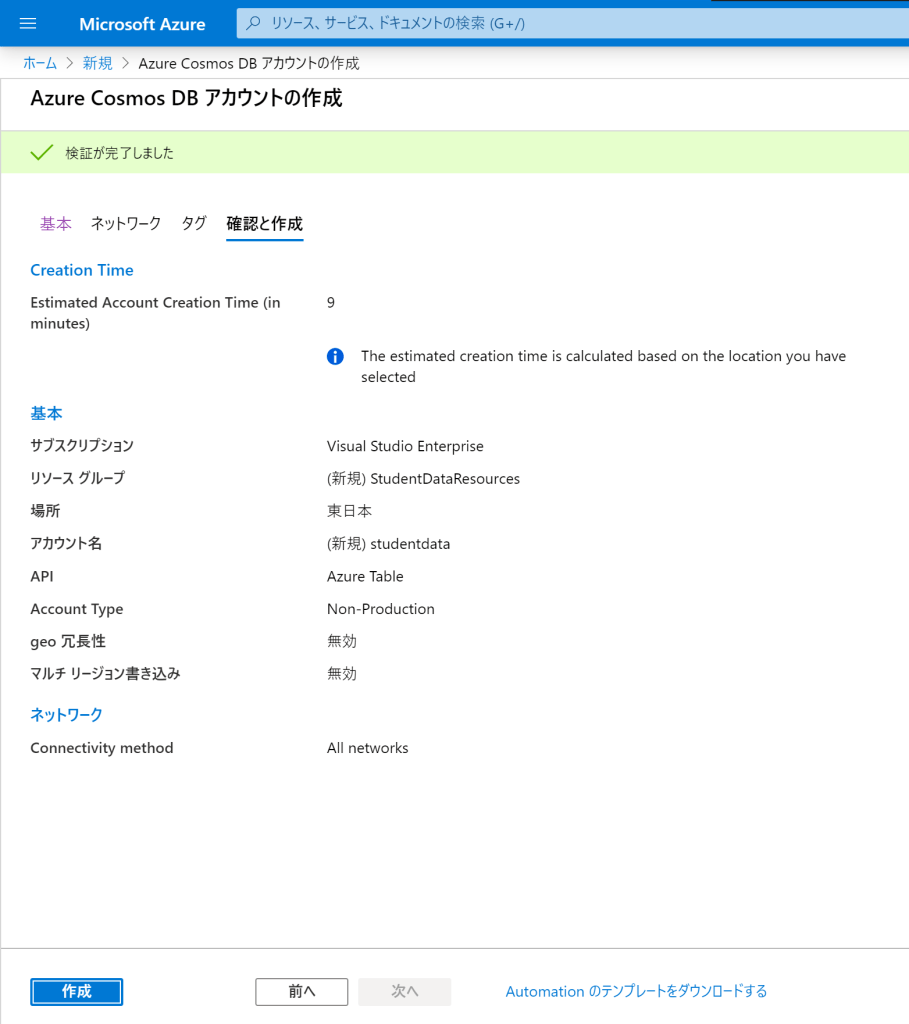This screenshot has height=1024, width=909.
Task: Click the greyed-out 次へ button
Action: pyautogui.click(x=405, y=991)
